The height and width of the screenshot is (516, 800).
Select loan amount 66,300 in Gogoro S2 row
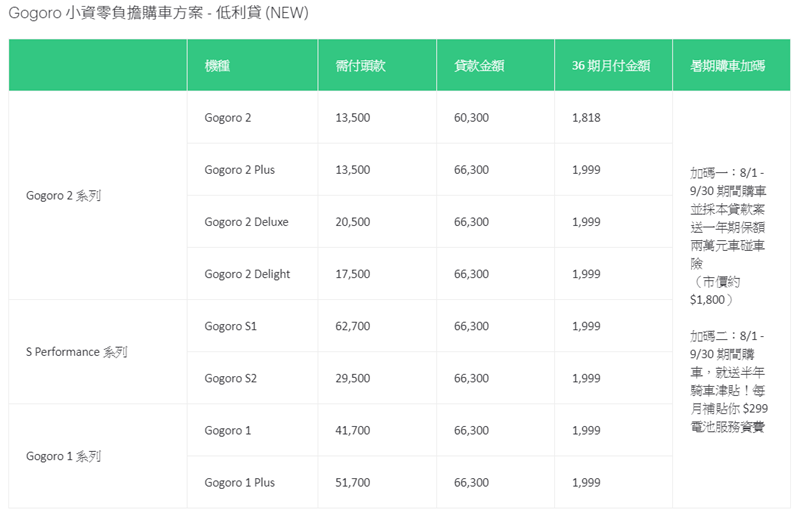click(x=471, y=378)
